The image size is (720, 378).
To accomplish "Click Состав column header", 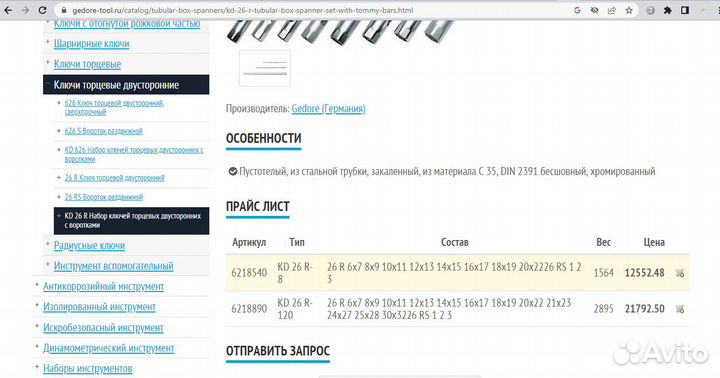I will tap(455, 243).
